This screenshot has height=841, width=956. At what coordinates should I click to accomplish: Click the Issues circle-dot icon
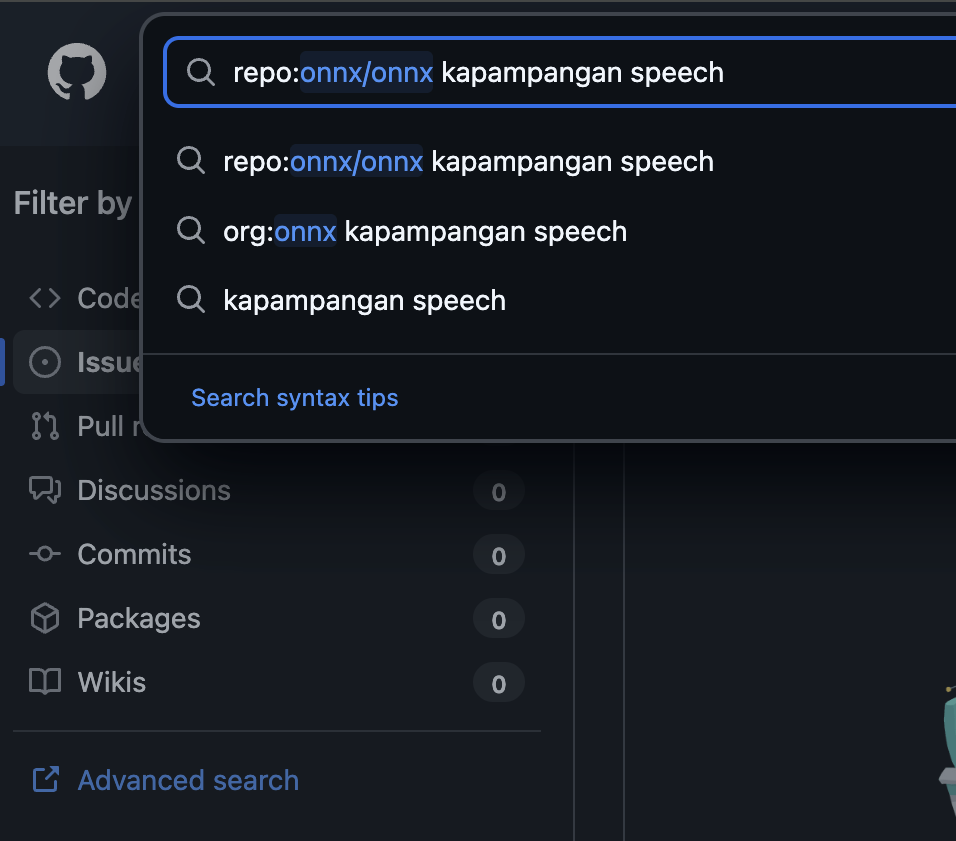(x=45, y=362)
